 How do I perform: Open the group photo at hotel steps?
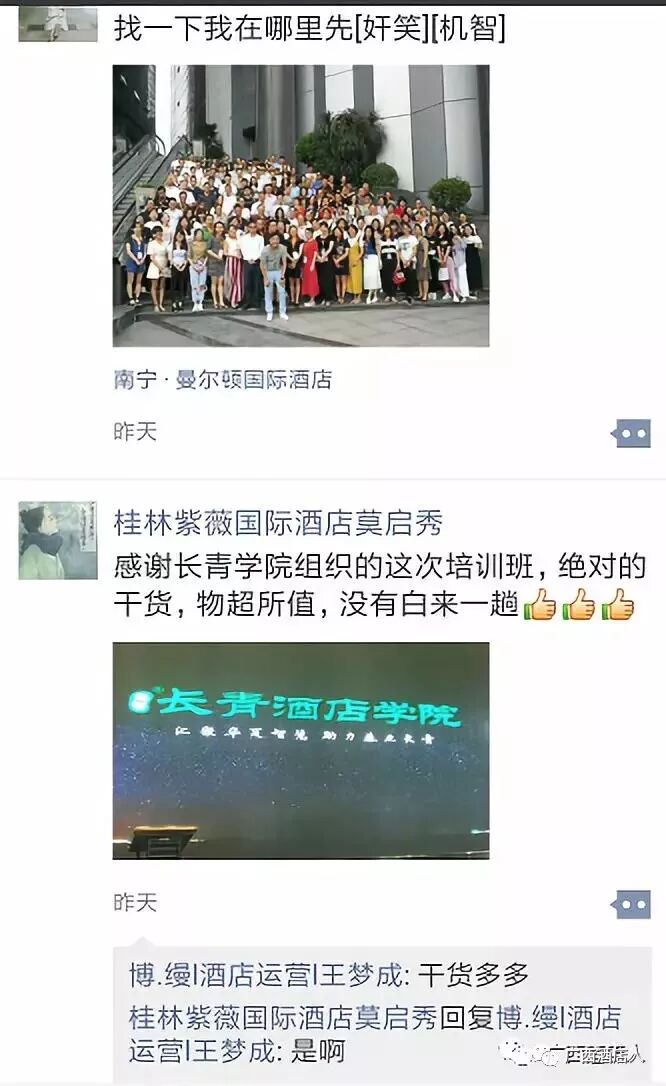(300, 205)
